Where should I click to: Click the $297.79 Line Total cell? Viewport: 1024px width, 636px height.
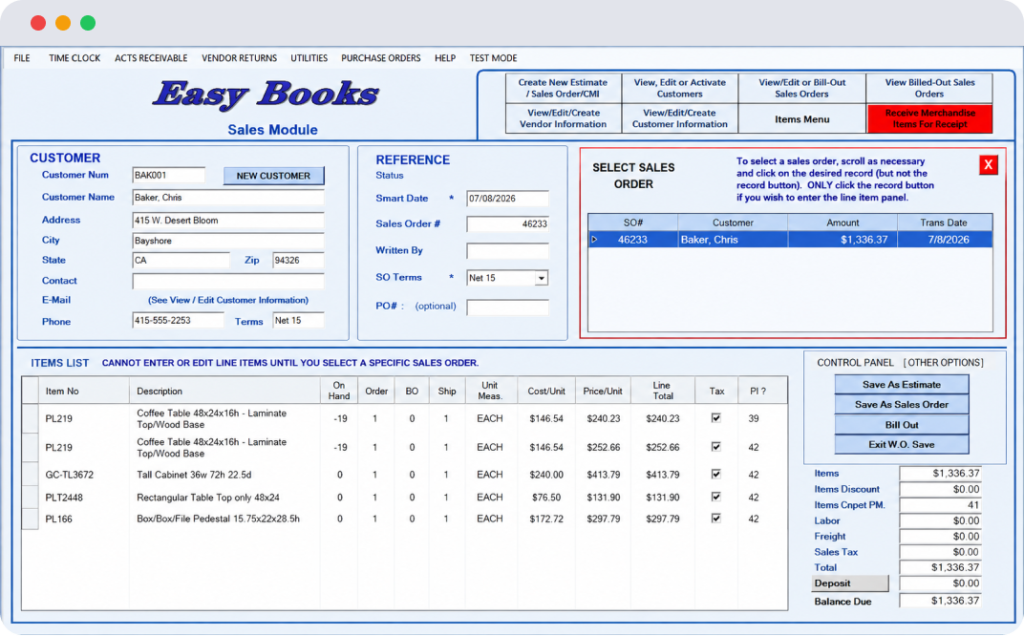pyautogui.click(x=662, y=518)
